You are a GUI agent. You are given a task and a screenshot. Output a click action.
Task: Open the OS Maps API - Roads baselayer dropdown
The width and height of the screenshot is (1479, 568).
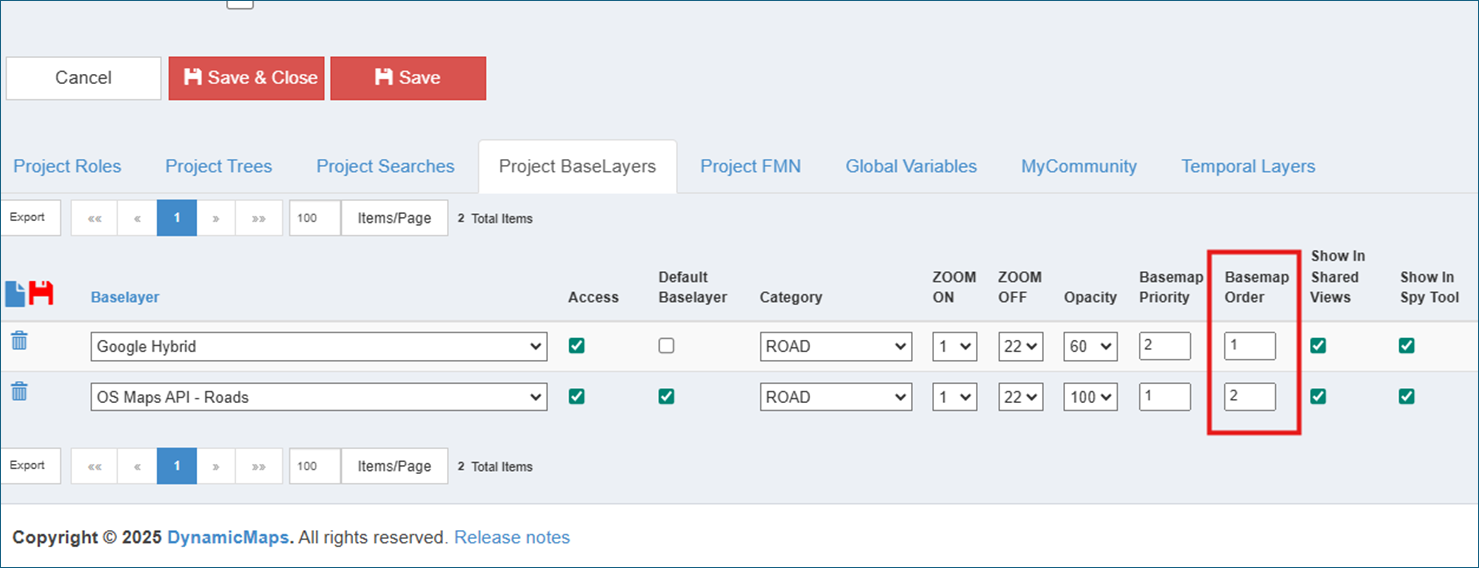tap(319, 397)
